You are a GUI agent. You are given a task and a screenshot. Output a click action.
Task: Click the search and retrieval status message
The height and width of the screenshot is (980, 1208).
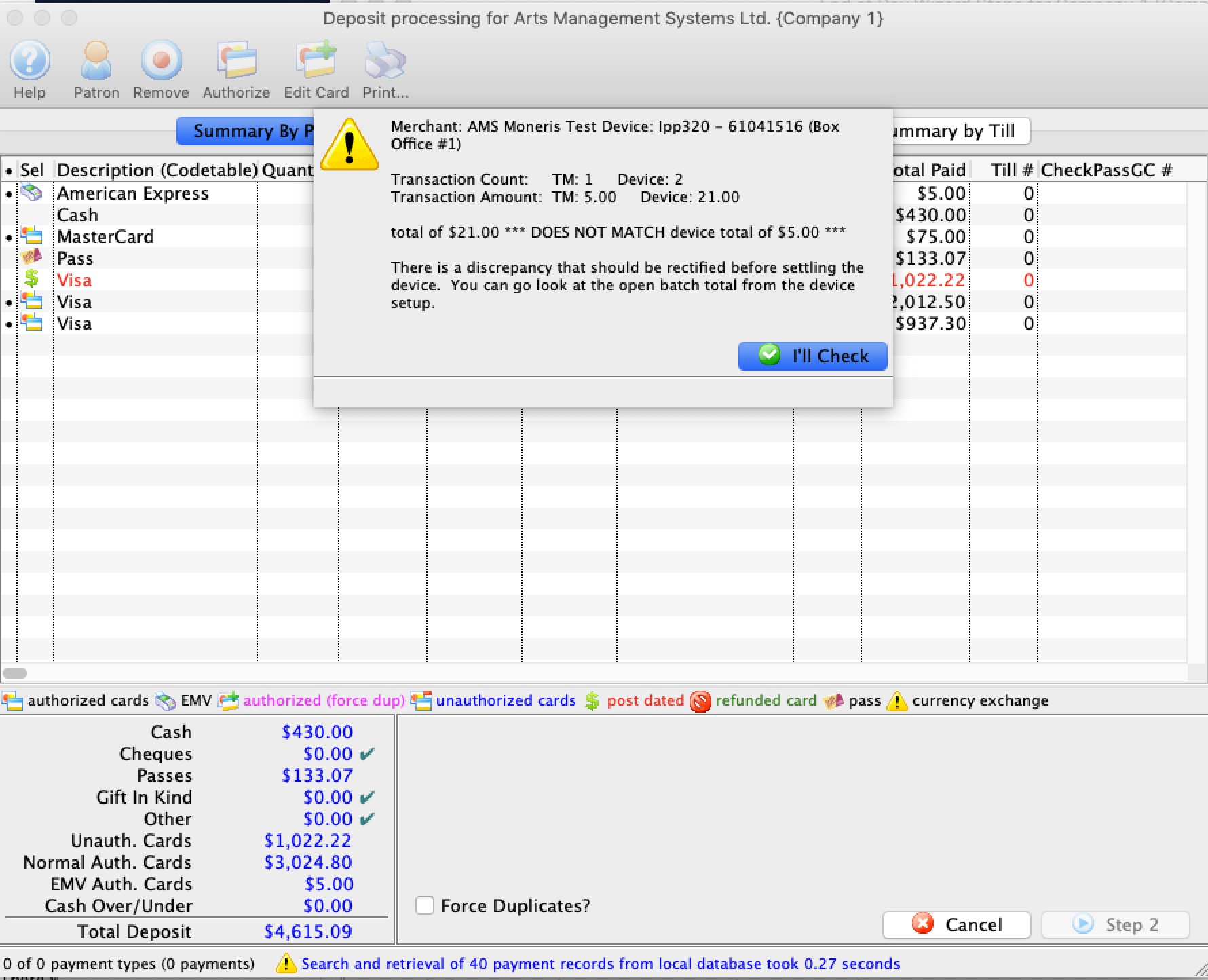601,963
